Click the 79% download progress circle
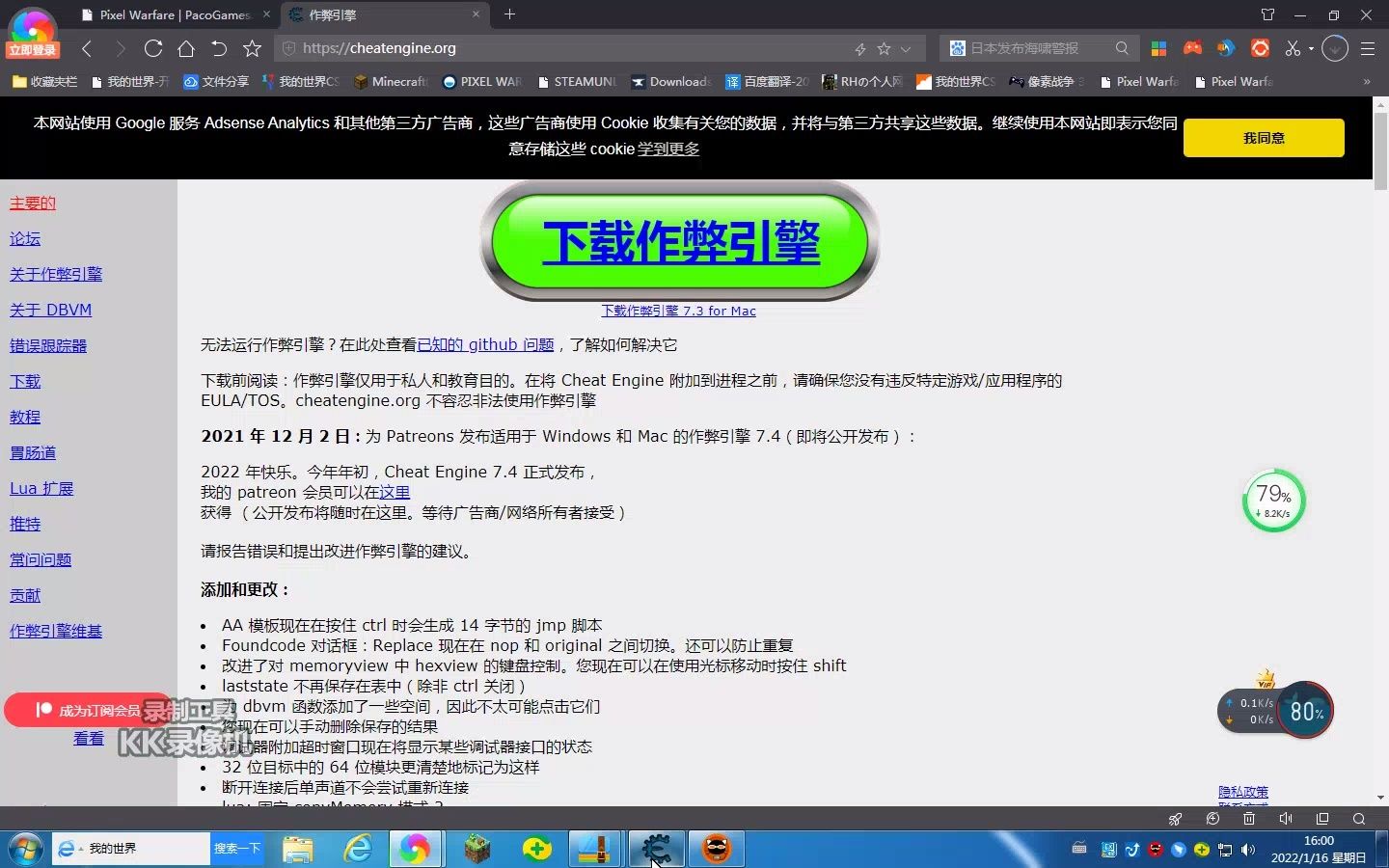This screenshot has width=1389, height=868. click(x=1273, y=501)
